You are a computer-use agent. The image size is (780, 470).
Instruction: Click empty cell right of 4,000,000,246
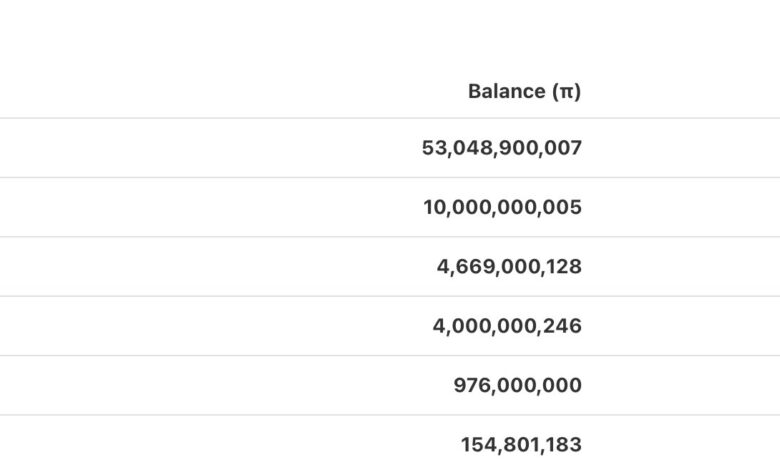(x=686, y=326)
